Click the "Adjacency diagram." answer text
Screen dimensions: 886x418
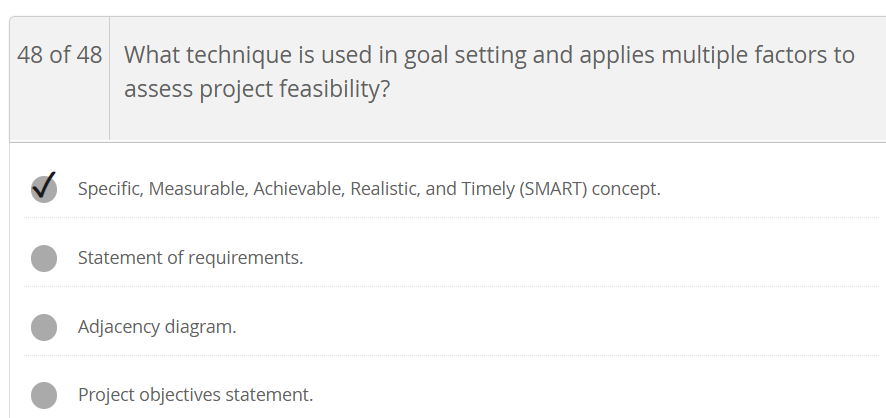pos(157,327)
